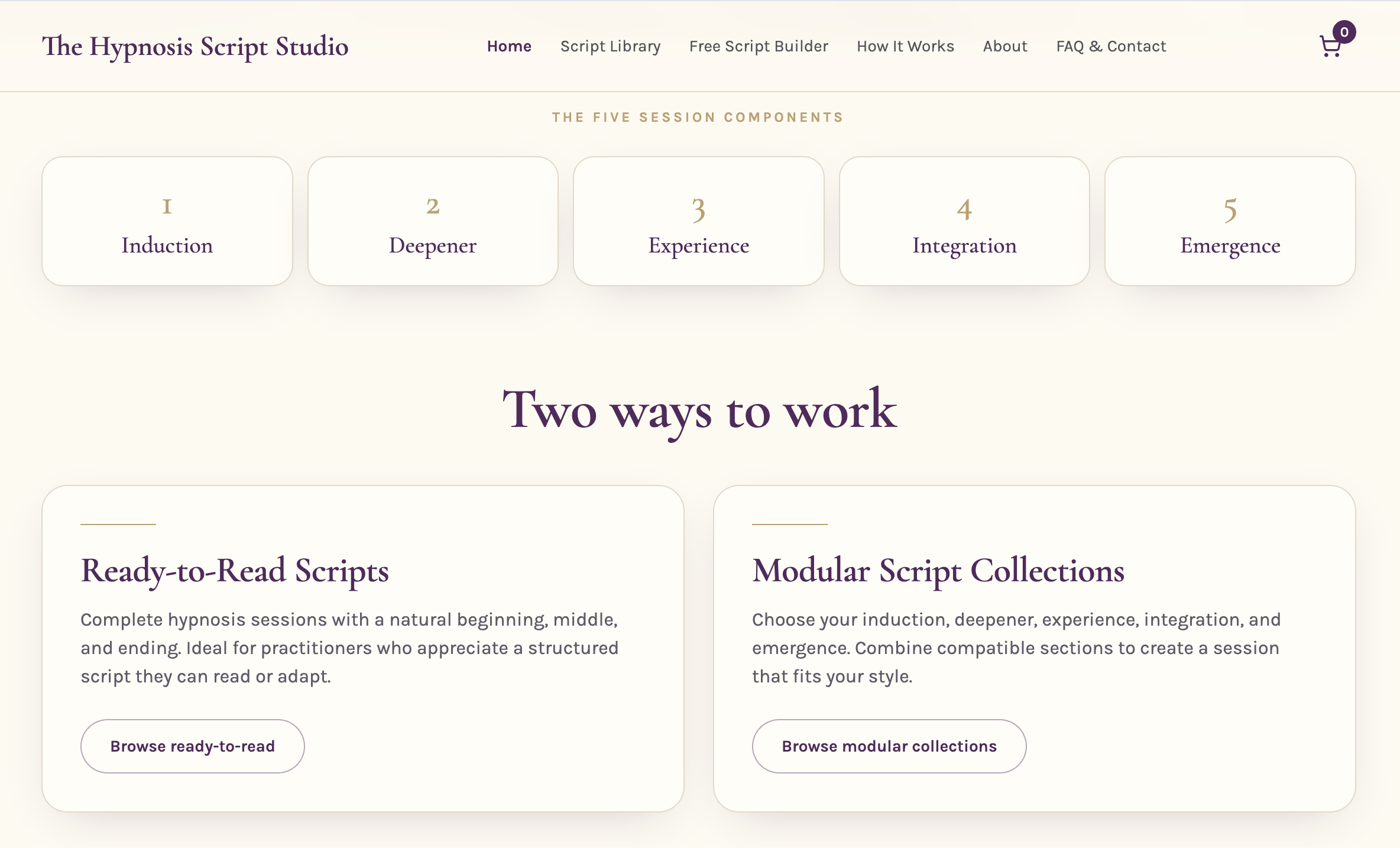Navigate to How It Works
The width and height of the screenshot is (1400, 848).
tap(905, 46)
